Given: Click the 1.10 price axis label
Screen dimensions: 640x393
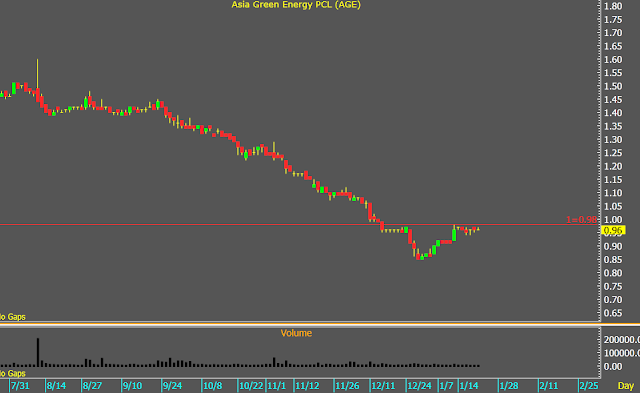Looking at the screenshot, I should 613,193.
